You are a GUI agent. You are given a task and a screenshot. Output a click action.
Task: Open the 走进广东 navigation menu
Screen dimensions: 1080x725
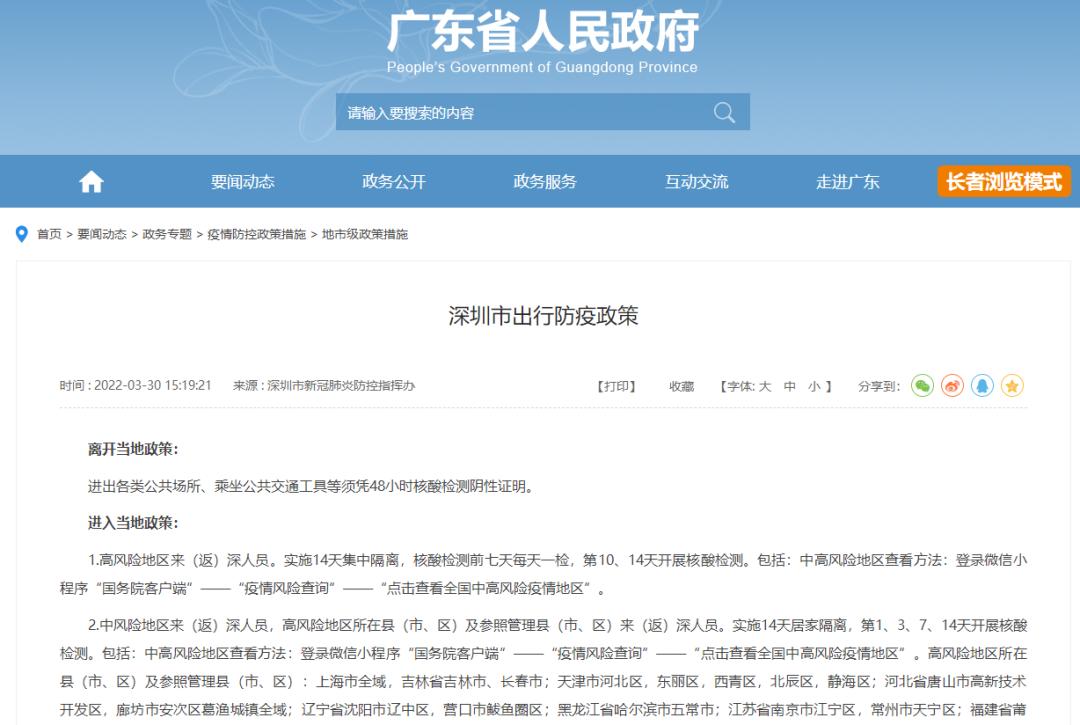[848, 182]
